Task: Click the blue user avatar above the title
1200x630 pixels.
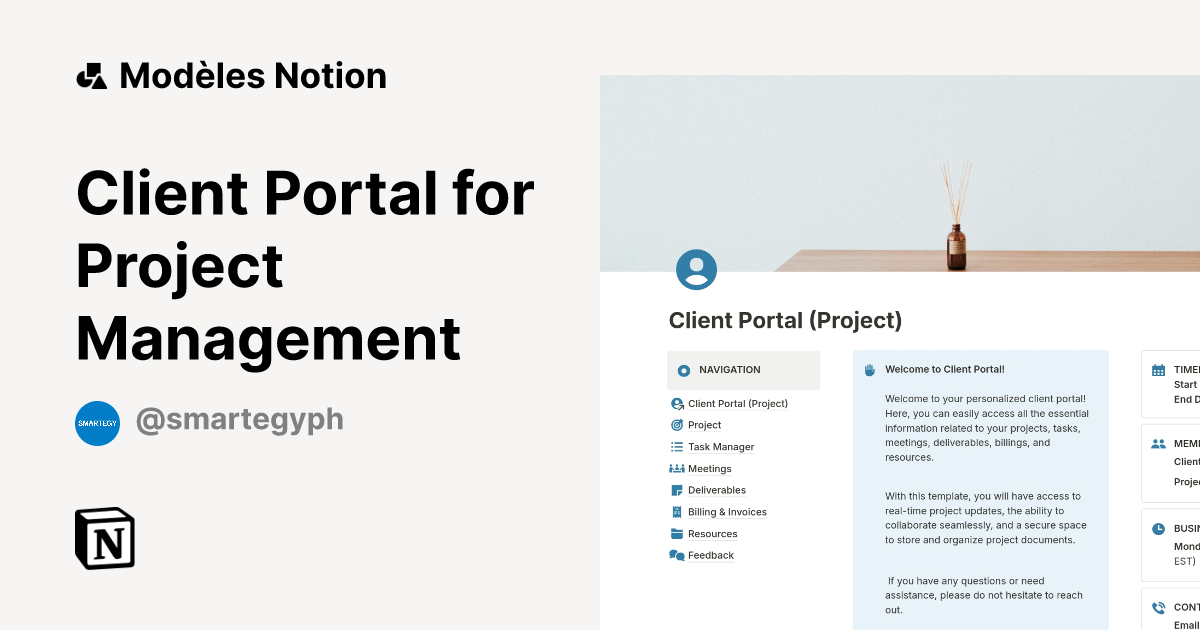Action: point(697,269)
